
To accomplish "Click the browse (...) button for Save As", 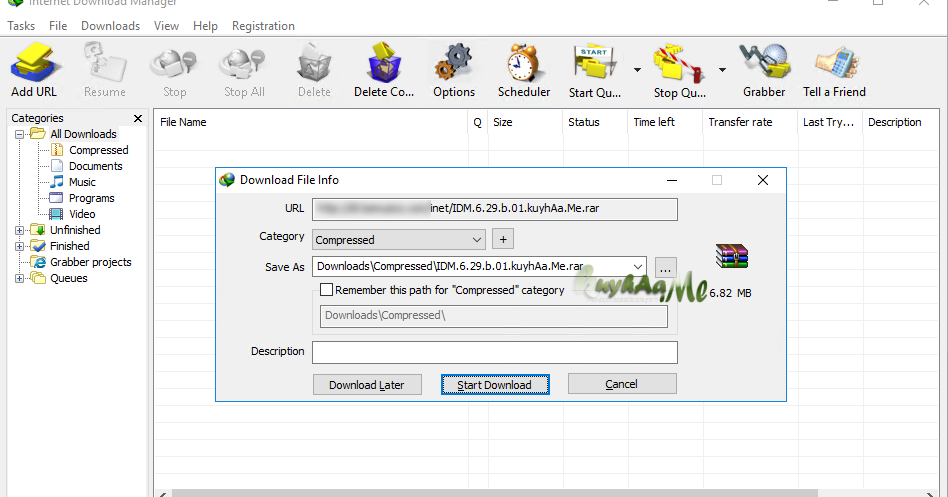I will (666, 267).
